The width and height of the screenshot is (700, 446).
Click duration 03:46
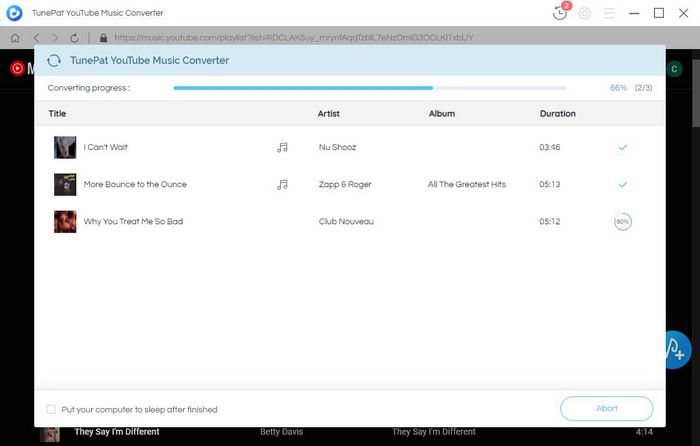point(550,147)
